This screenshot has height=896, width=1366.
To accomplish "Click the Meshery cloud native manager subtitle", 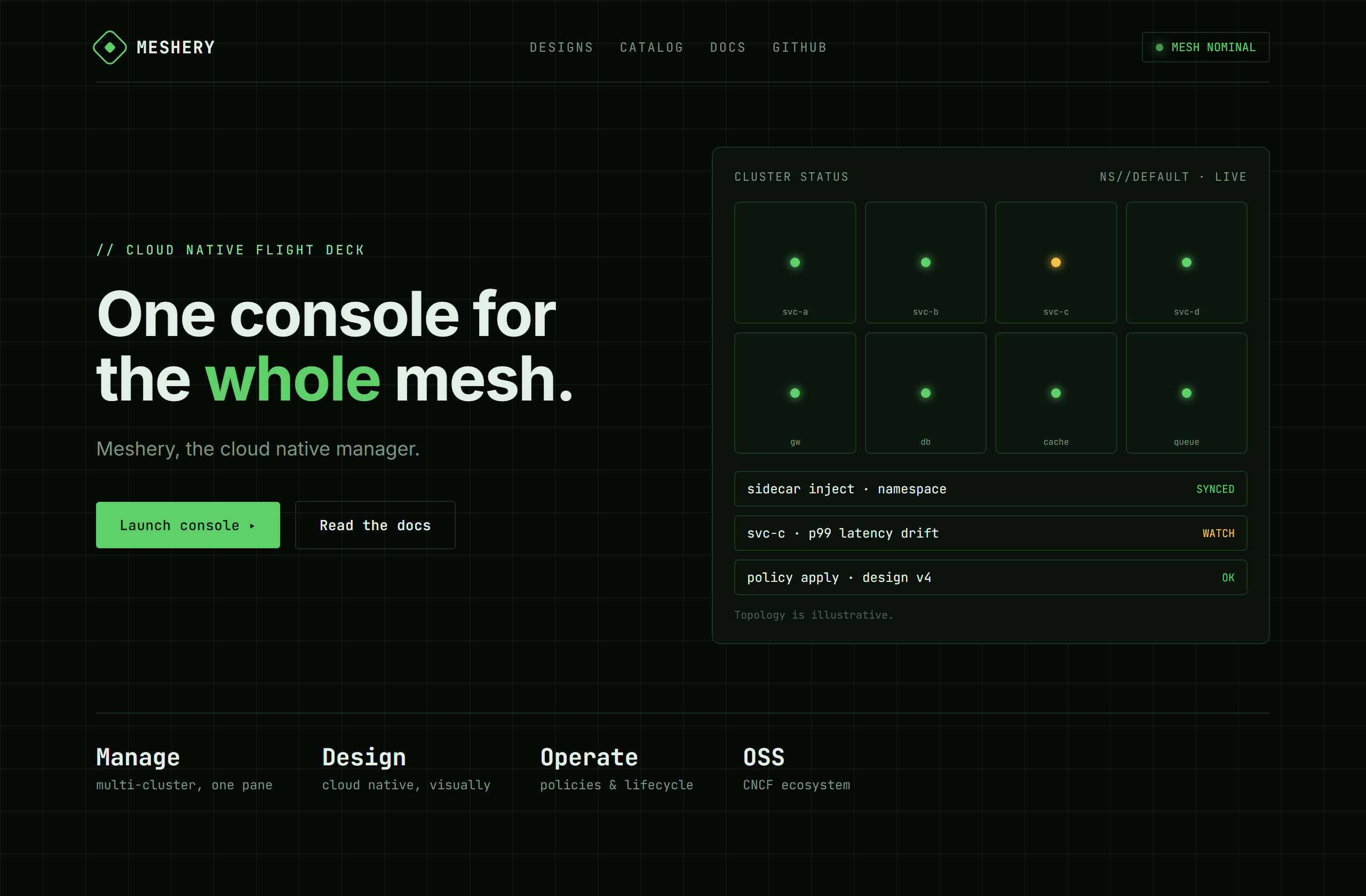I will coord(258,449).
